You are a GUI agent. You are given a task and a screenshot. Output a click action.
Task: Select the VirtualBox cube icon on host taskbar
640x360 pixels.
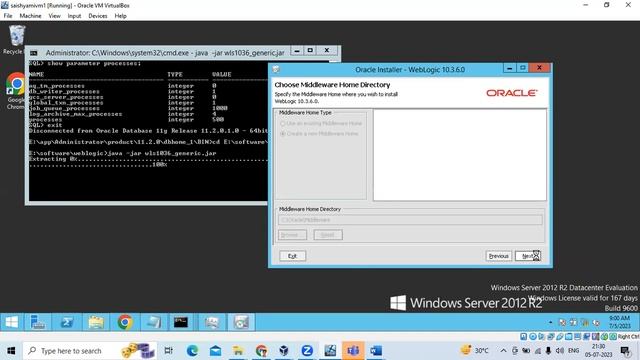284,351
